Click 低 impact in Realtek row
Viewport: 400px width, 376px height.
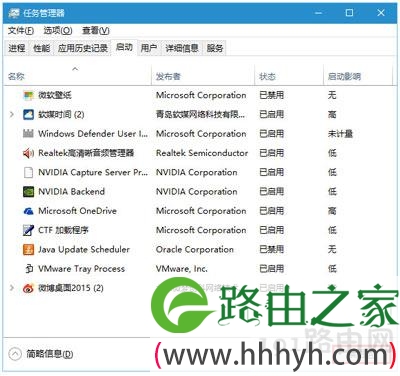click(332, 153)
